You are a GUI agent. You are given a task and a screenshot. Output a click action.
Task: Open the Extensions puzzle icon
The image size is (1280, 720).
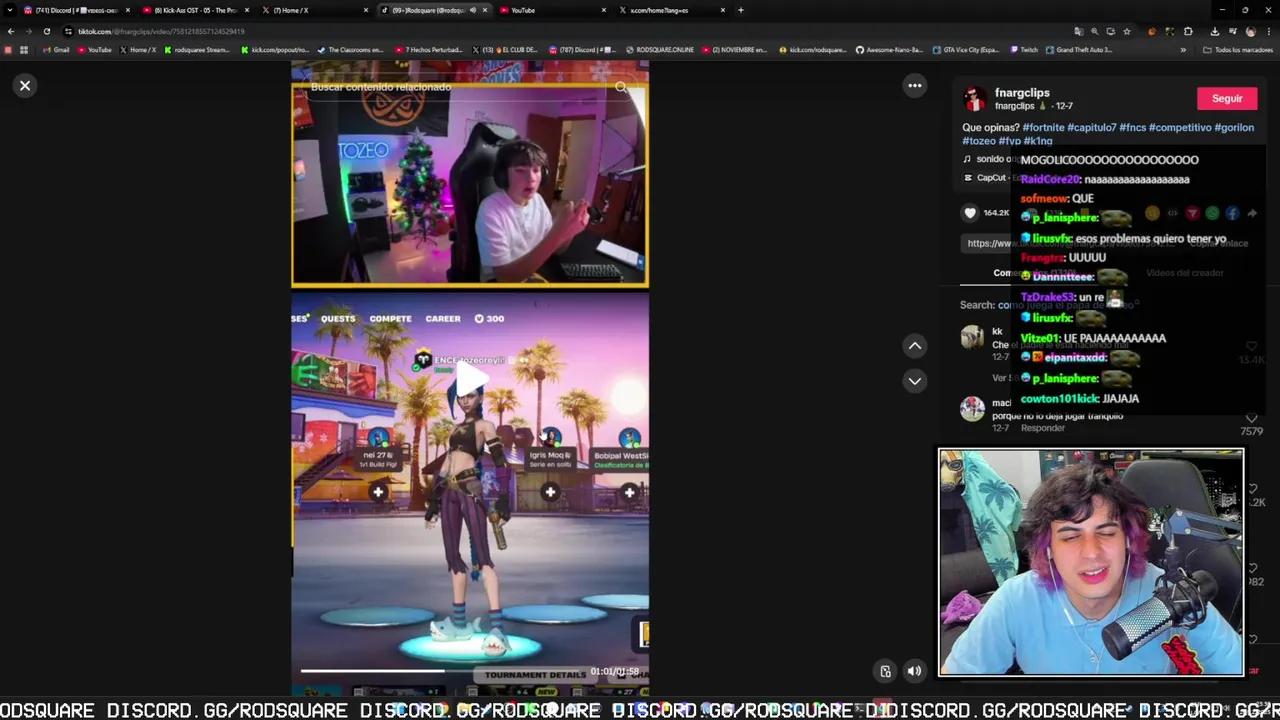click(x=1188, y=31)
